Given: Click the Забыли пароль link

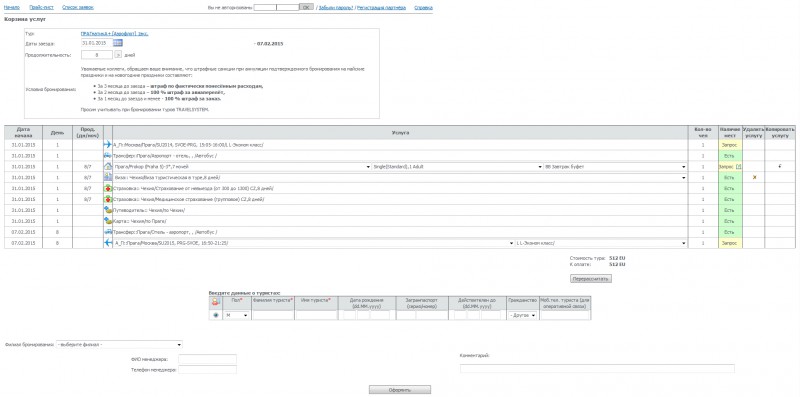Looking at the screenshot, I should coord(336,8).
